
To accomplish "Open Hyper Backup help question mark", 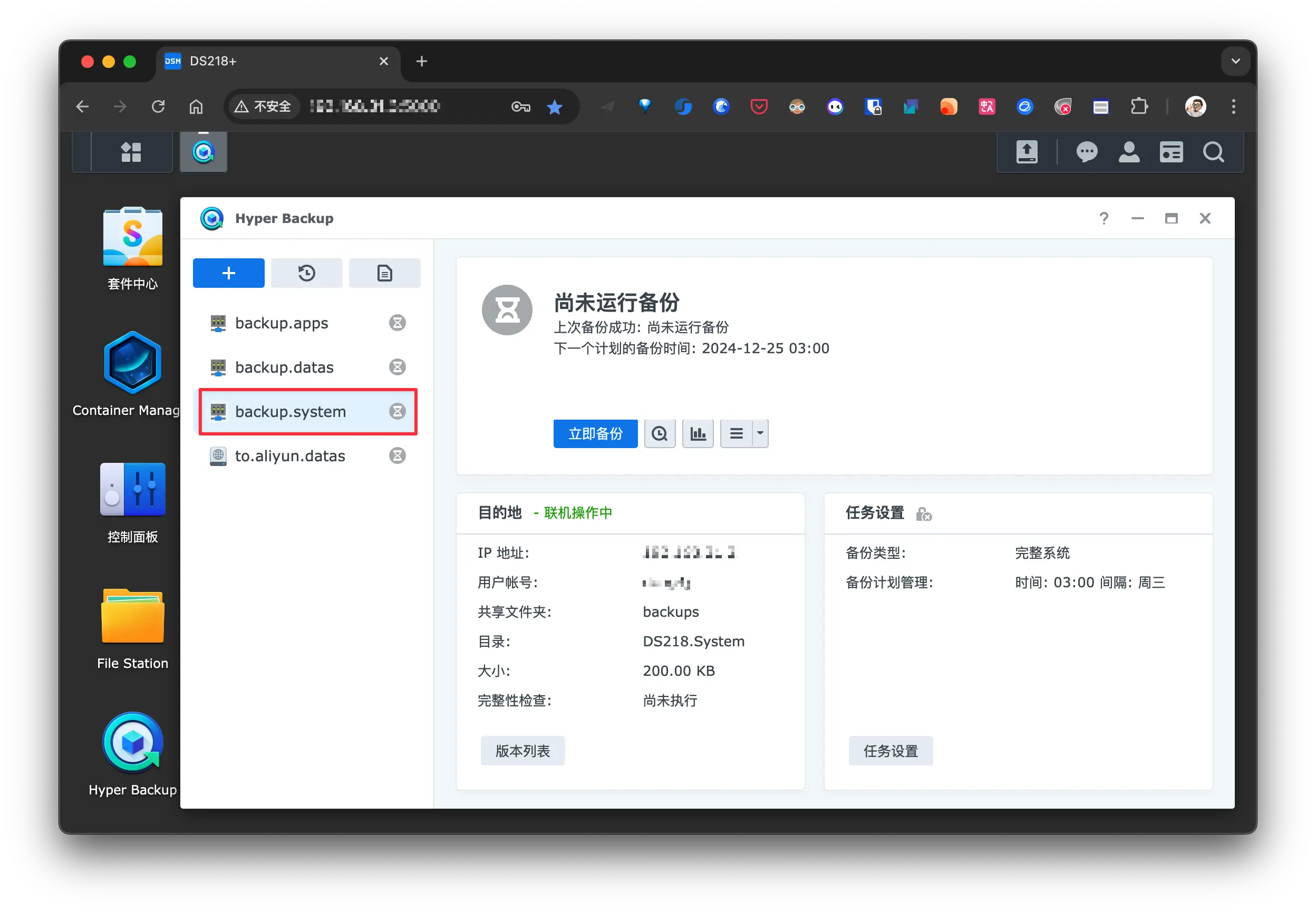I will 1104,218.
